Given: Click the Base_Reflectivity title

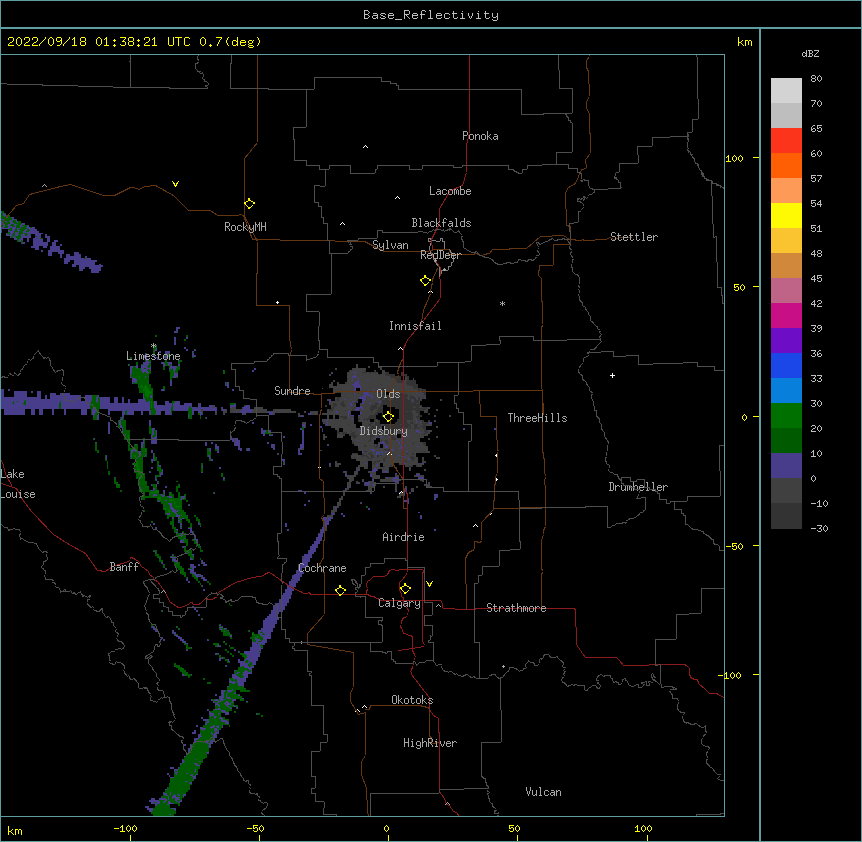Looking at the screenshot, I should 431,15.
